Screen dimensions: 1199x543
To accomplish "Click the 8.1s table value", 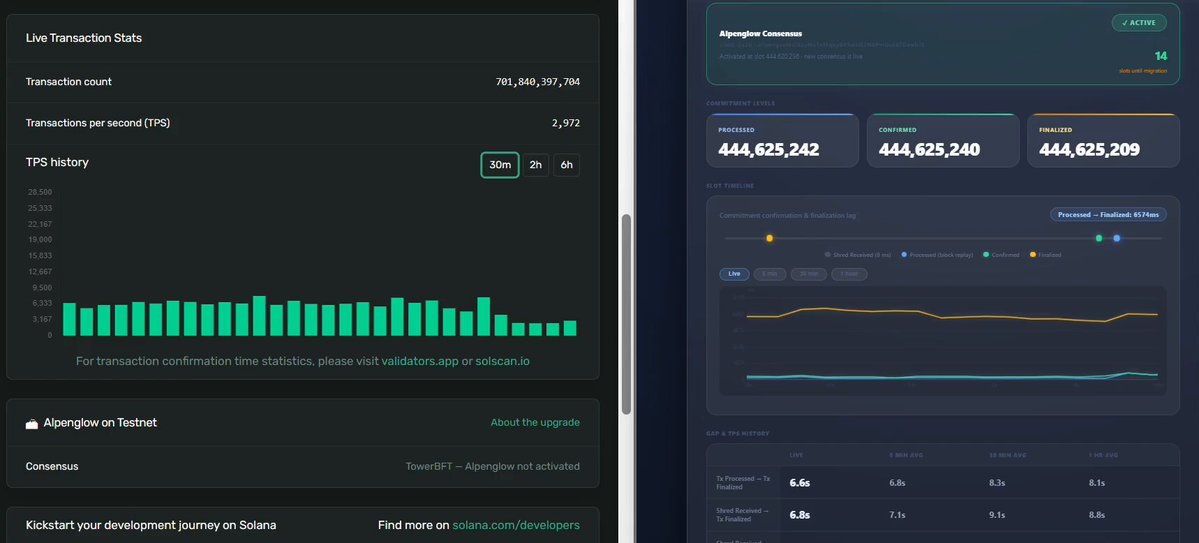I will [x=1097, y=483].
